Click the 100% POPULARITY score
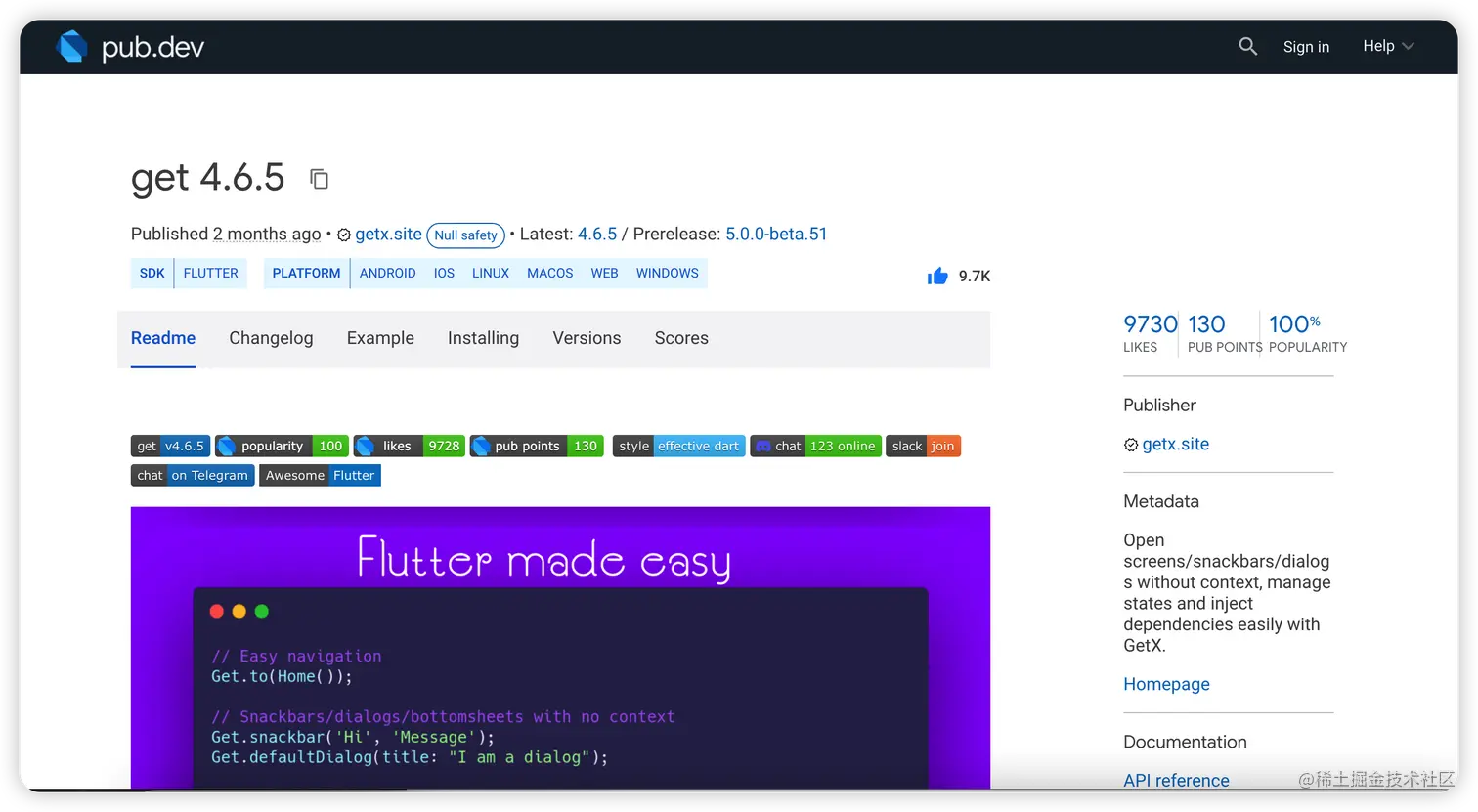The image size is (1478, 812). [x=1307, y=332]
